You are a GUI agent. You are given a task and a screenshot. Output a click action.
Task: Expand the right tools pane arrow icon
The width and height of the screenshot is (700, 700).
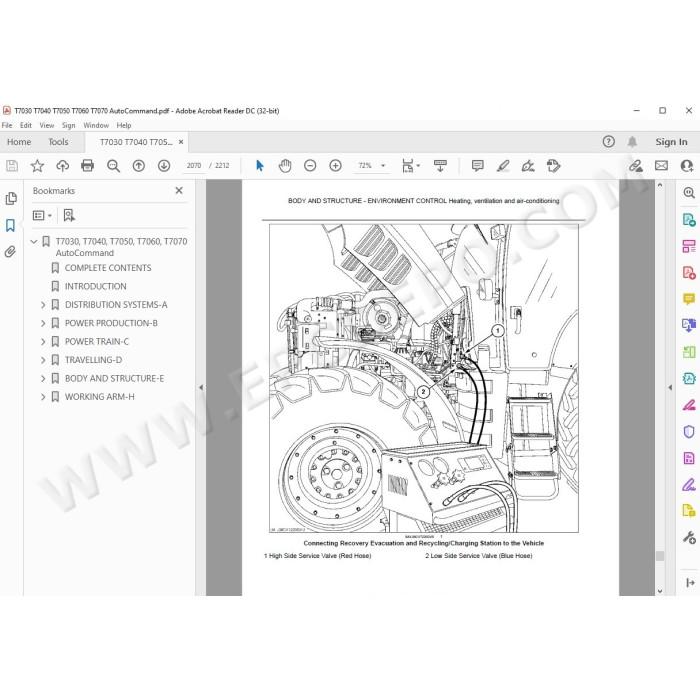(690, 583)
